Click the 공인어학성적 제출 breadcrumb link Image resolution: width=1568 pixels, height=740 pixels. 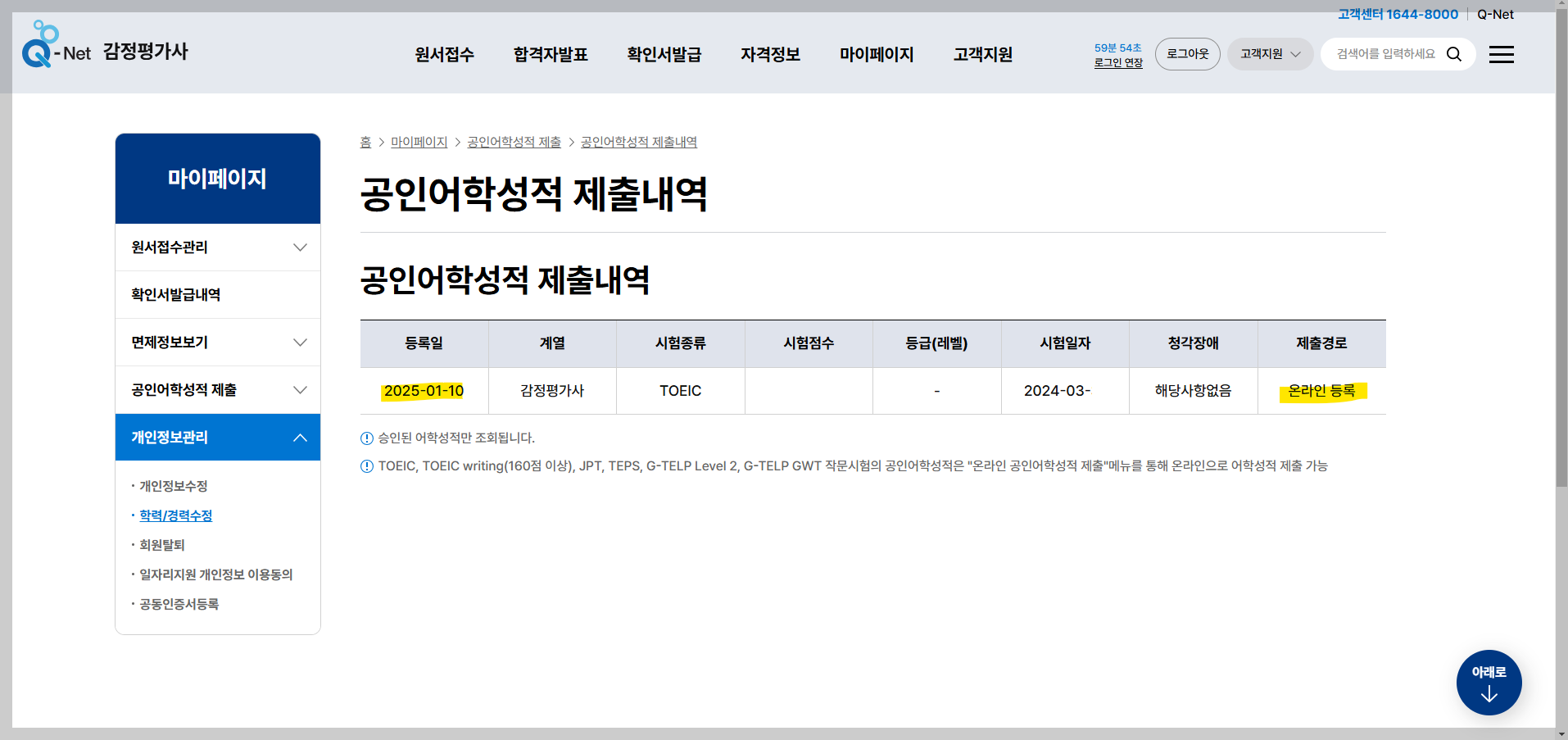coord(514,142)
